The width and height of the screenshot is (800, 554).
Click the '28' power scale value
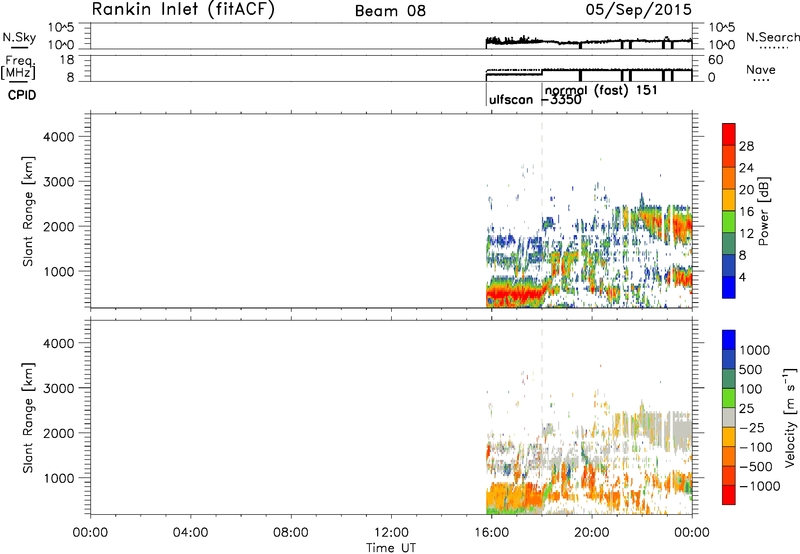tap(746, 146)
